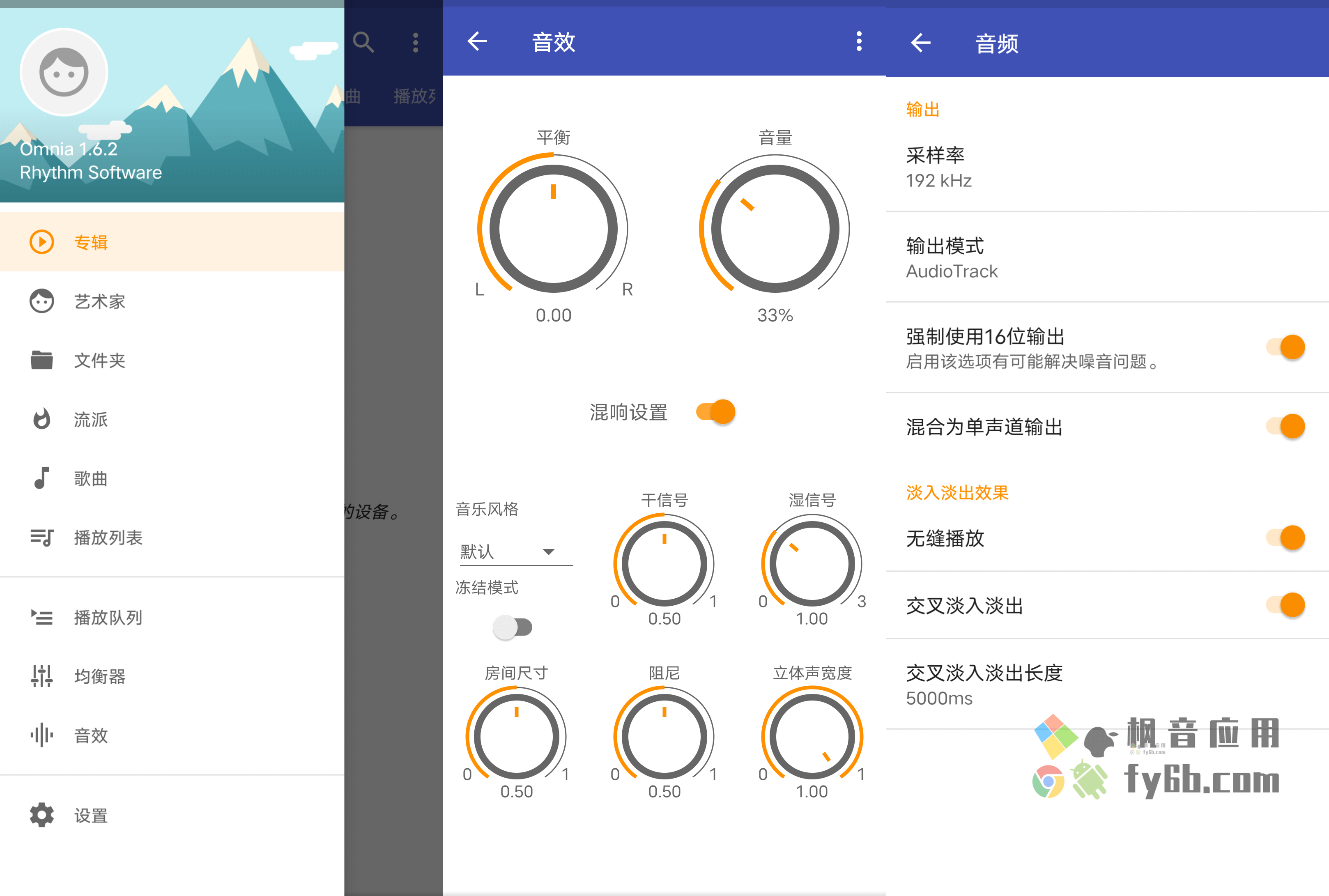Click the 阻尼 damping knob
Image resolution: width=1329 pixels, height=896 pixels.
[664, 737]
